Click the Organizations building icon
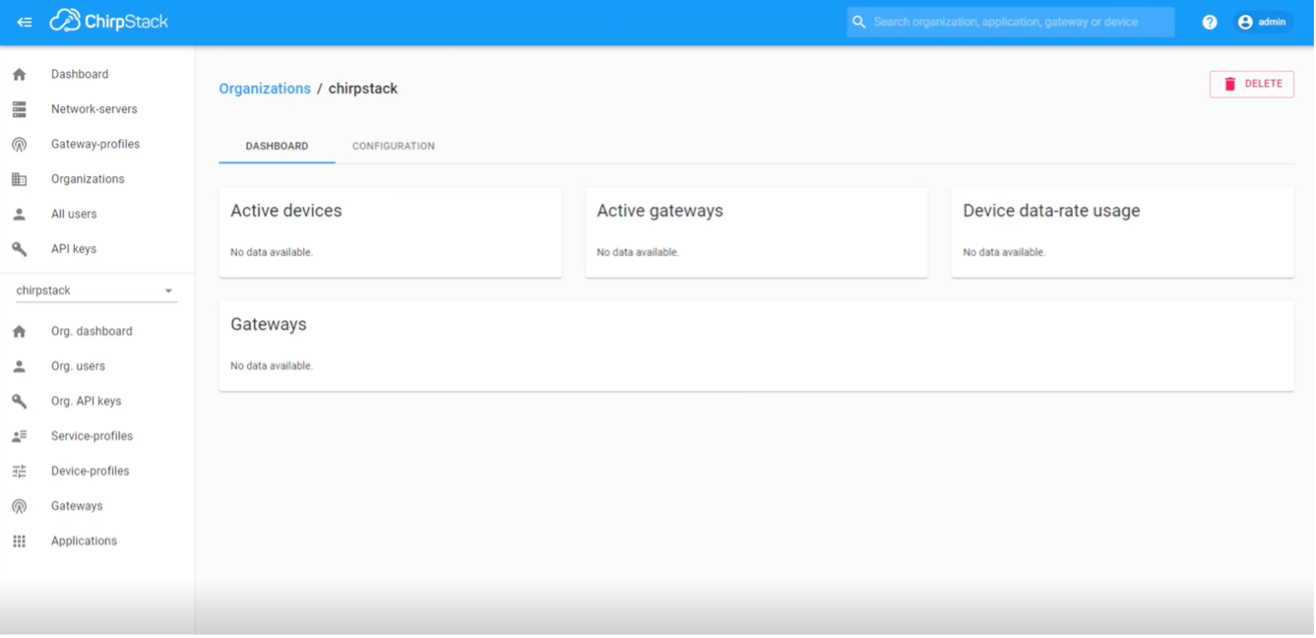The width and height of the screenshot is (1316, 638). pos(19,179)
